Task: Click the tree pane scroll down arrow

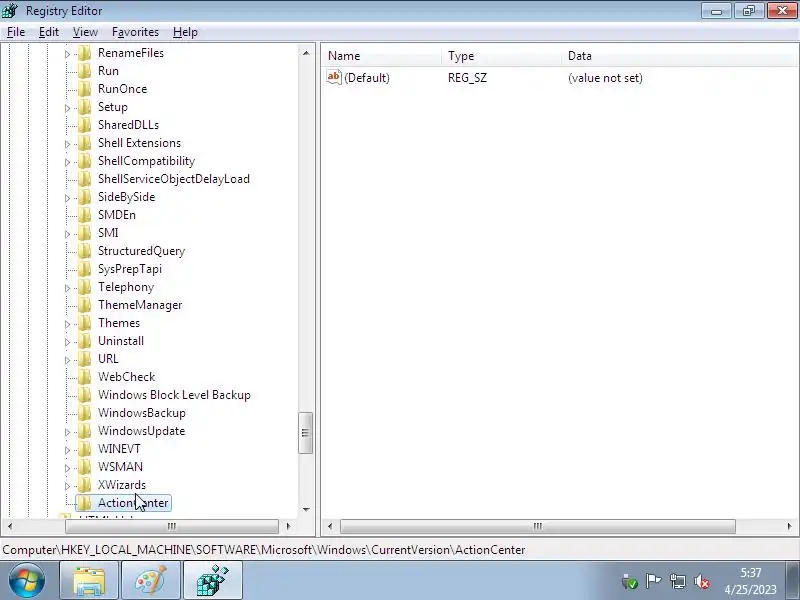Action: 306,509
